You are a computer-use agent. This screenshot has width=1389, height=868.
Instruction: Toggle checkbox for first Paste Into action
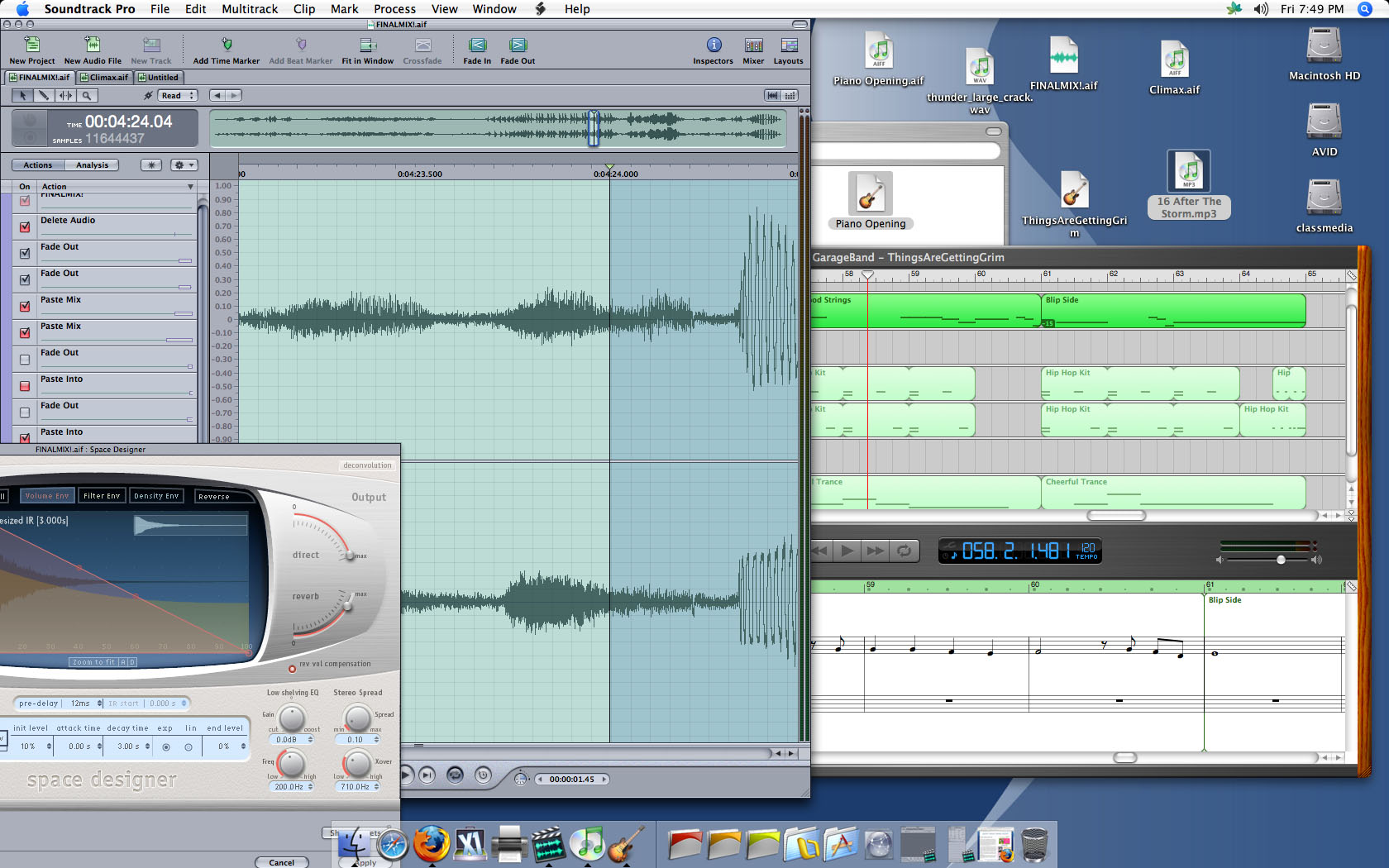(25, 385)
